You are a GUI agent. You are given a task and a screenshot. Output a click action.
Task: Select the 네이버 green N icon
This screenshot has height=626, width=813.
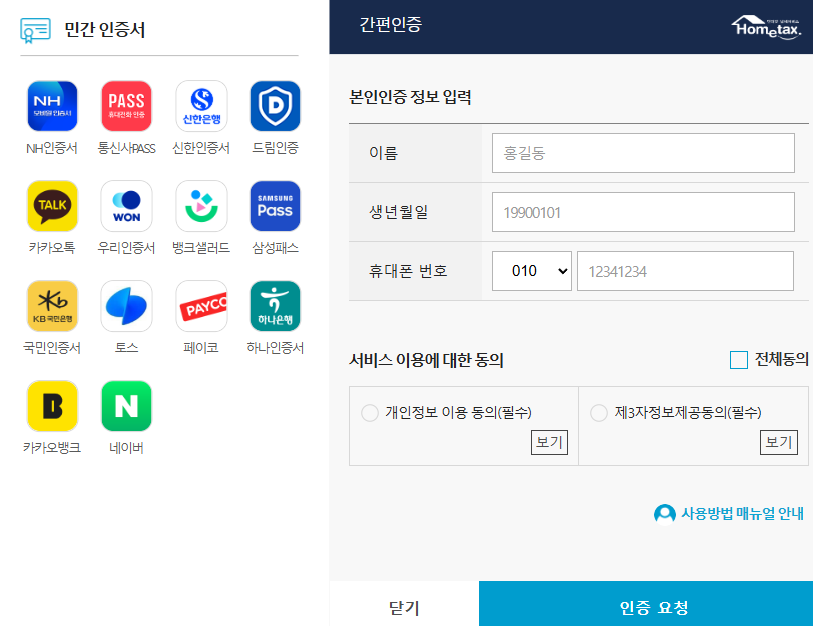click(127, 406)
